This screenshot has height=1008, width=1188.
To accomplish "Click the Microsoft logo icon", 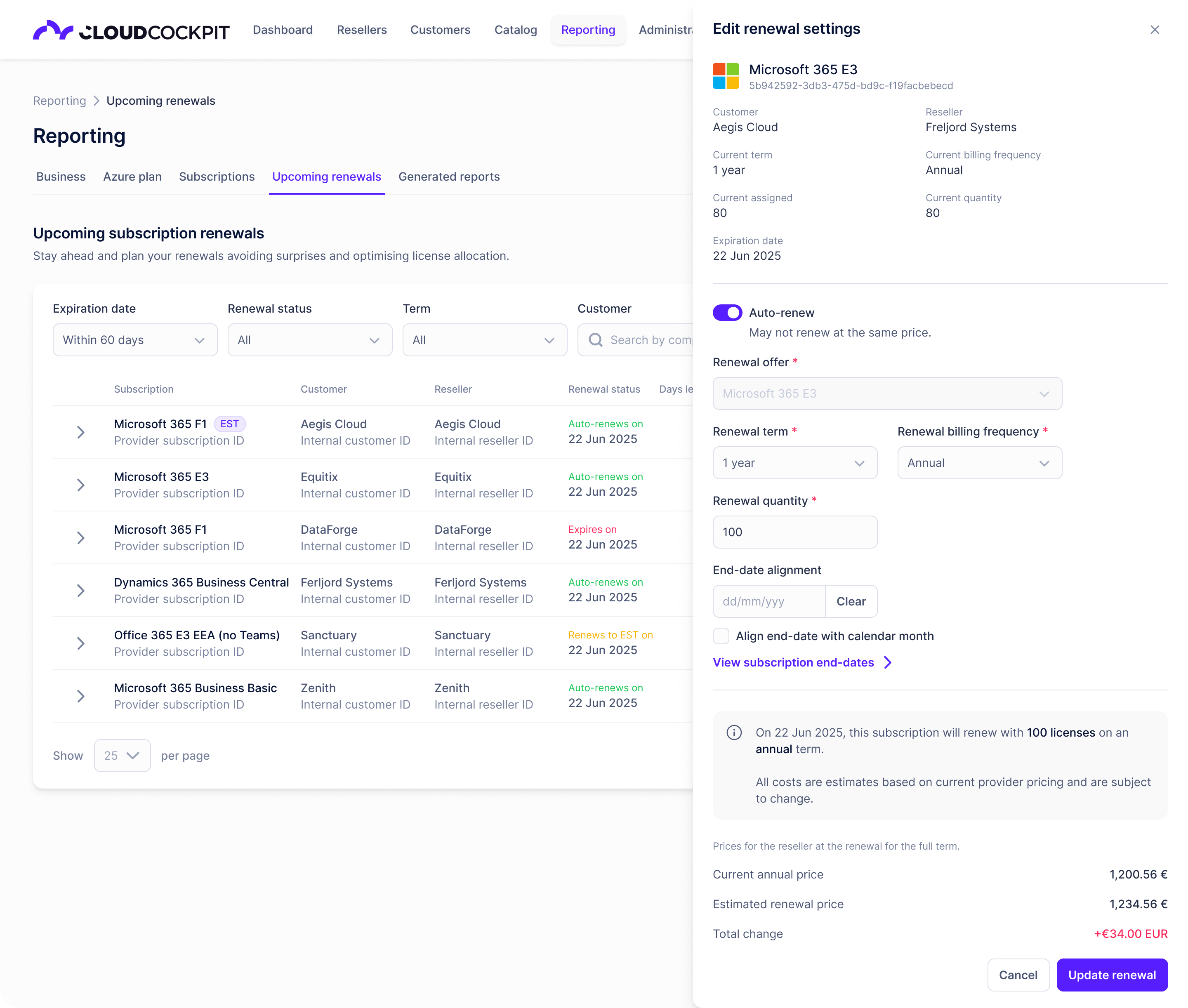I will 726,76.
